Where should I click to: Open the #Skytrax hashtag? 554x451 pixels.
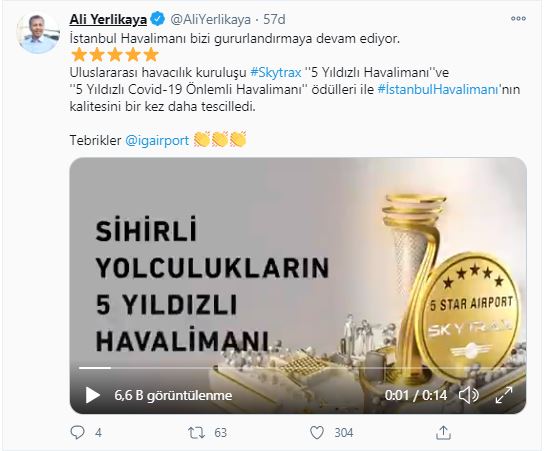276,72
